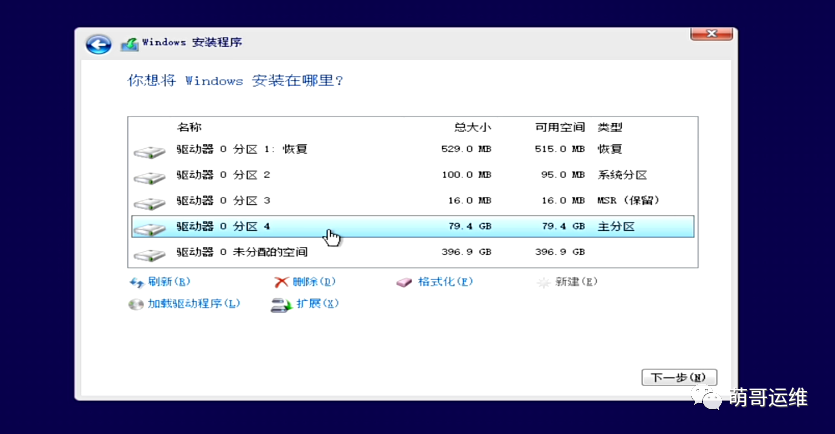Click total size value 100.0 MB
This screenshot has height=434, width=835.
point(466,175)
